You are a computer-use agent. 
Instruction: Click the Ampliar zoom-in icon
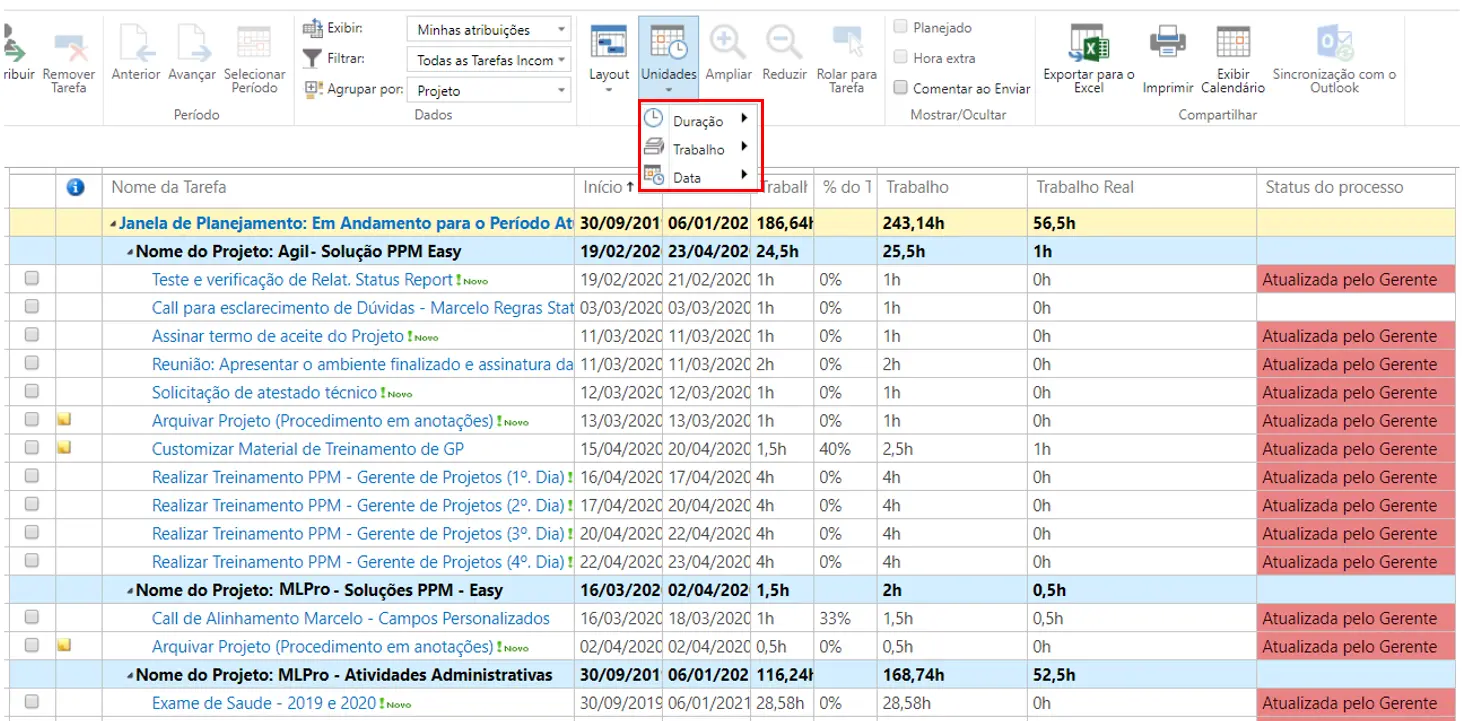[x=728, y=43]
